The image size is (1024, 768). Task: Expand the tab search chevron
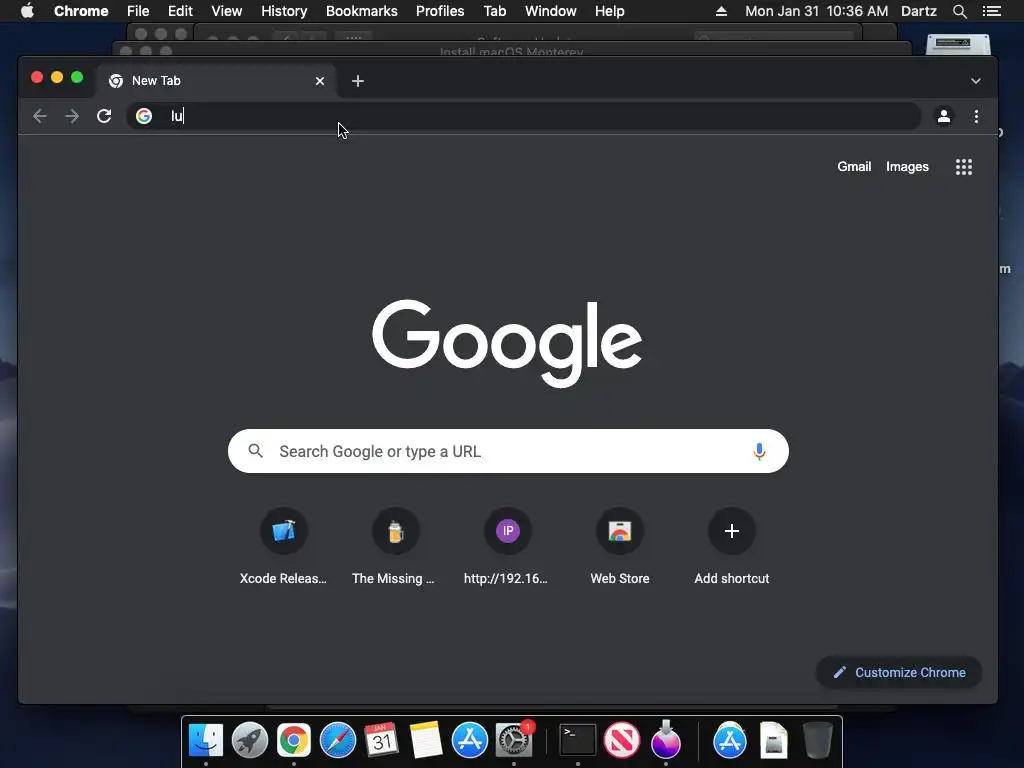[x=976, y=81]
